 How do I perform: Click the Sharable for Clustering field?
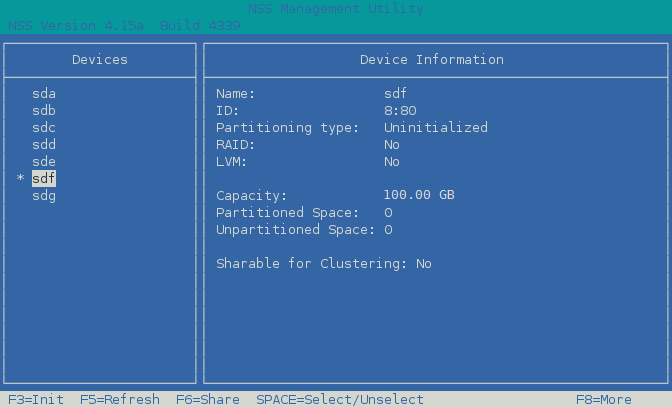[323, 263]
